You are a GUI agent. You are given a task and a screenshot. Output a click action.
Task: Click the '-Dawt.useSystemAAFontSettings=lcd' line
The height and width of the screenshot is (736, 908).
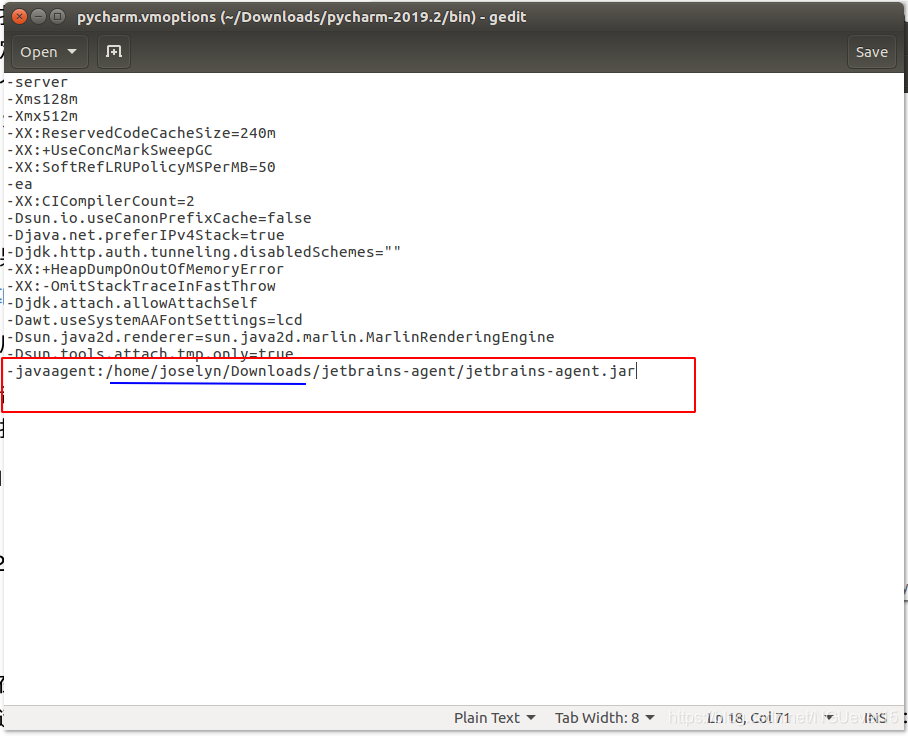pyautogui.click(x=154, y=320)
